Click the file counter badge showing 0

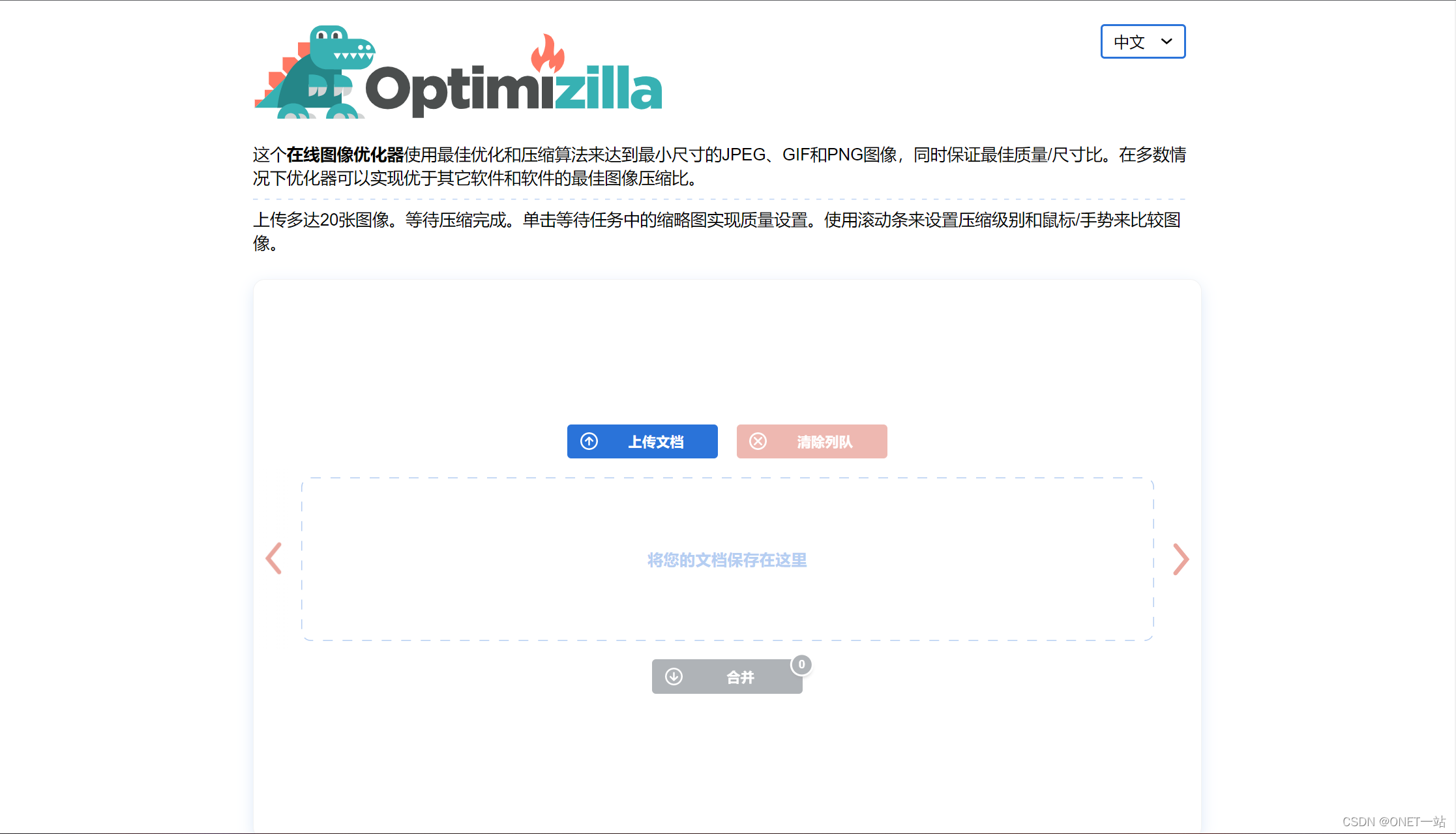click(801, 664)
